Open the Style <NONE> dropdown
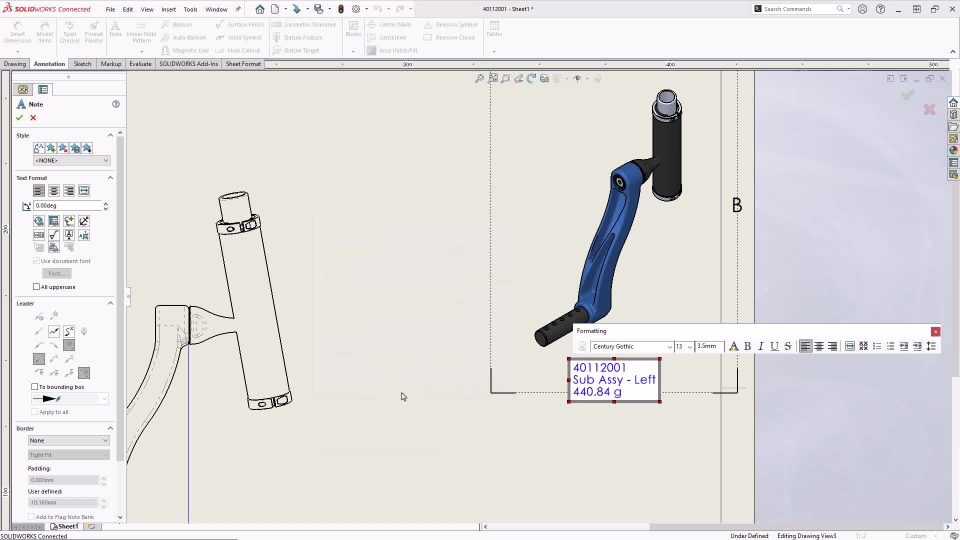 tap(71, 160)
